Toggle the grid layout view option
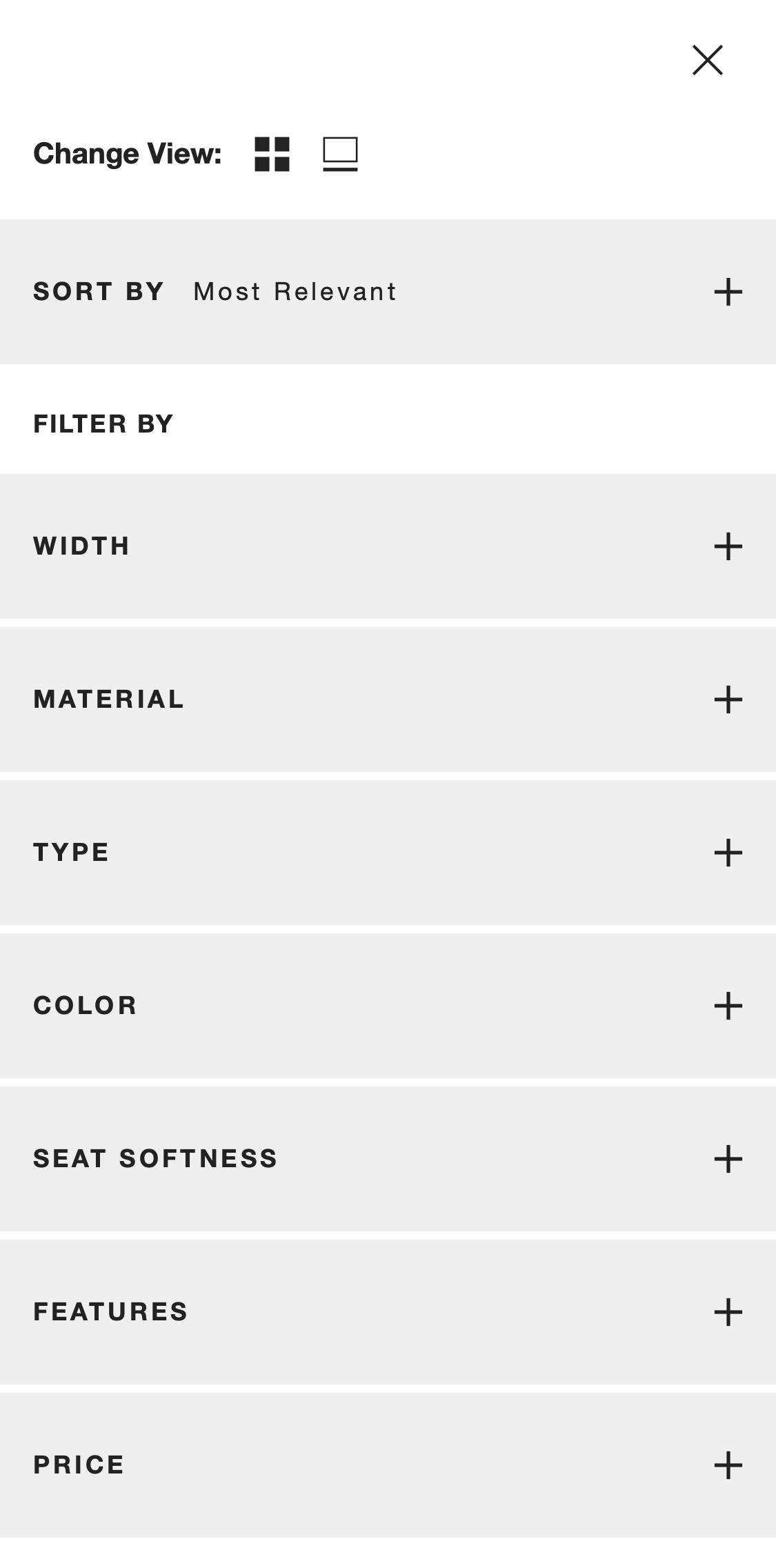Image resolution: width=776 pixels, height=1568 pixels. (x=271, y=155)
